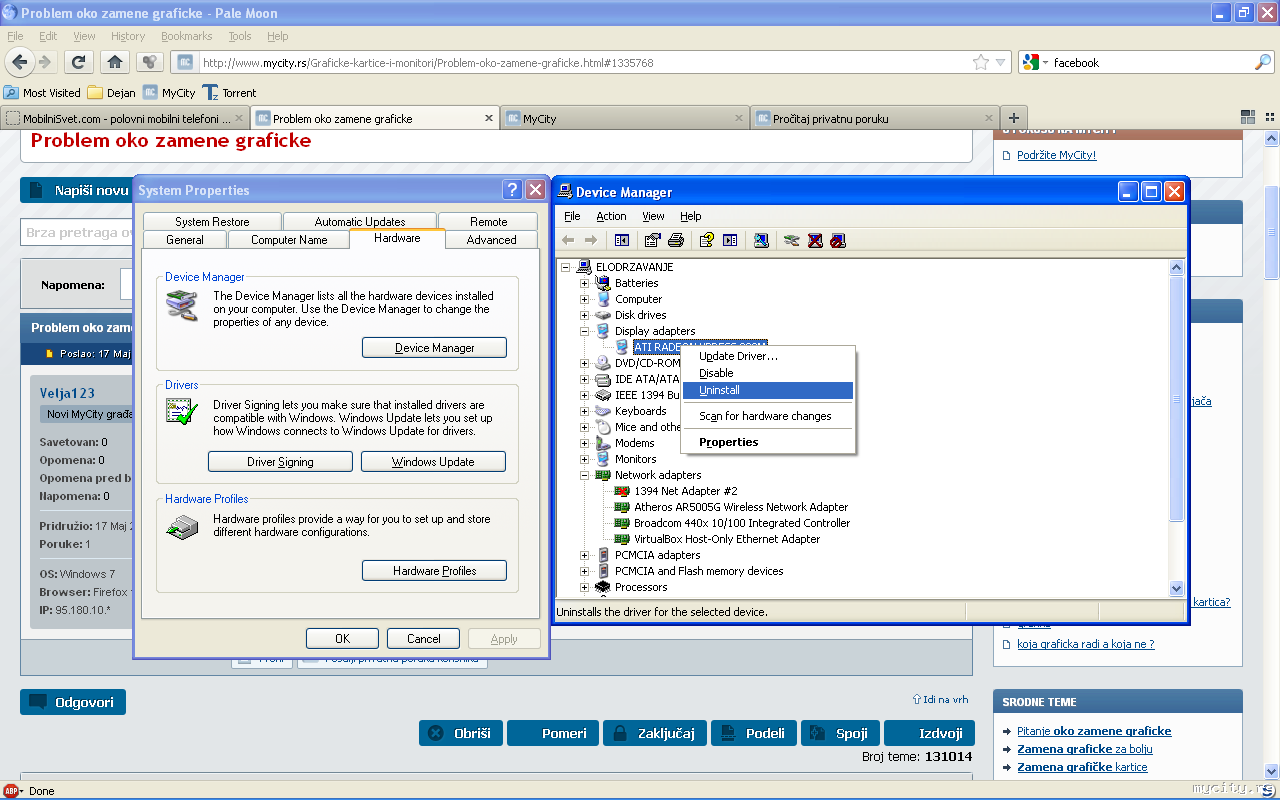Click OK in System Properties
1280x800 pixels.
click(342, 639)
